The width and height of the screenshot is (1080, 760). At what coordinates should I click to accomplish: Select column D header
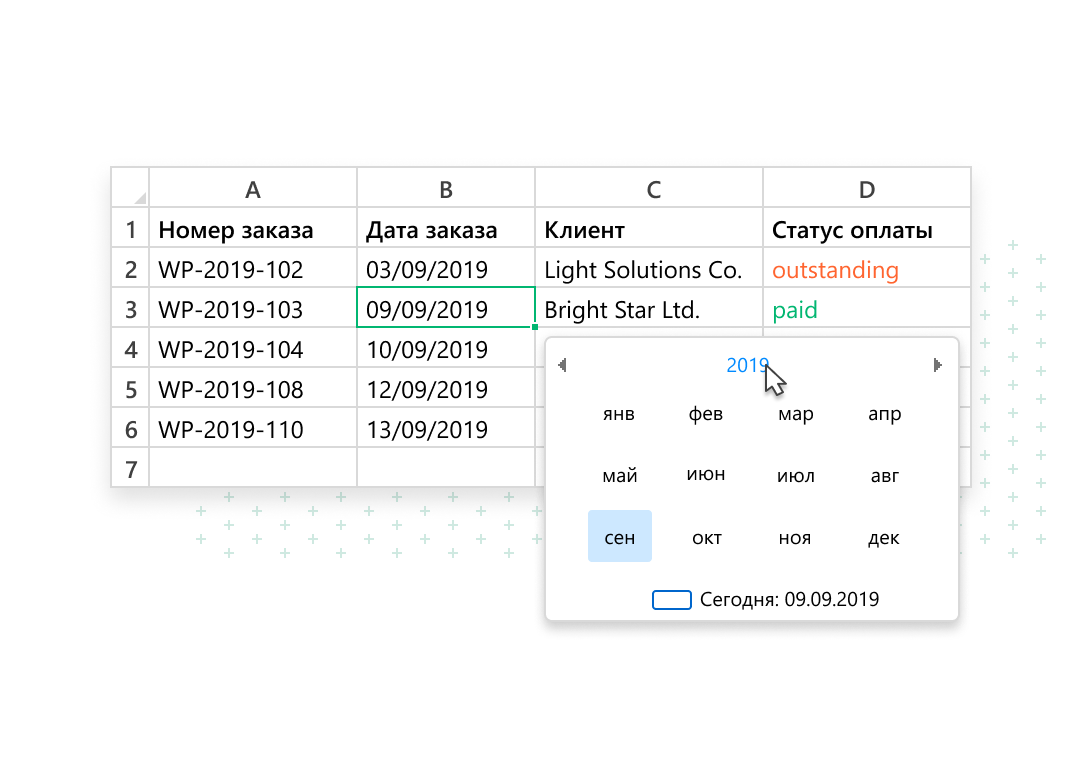tap(867, 189)
